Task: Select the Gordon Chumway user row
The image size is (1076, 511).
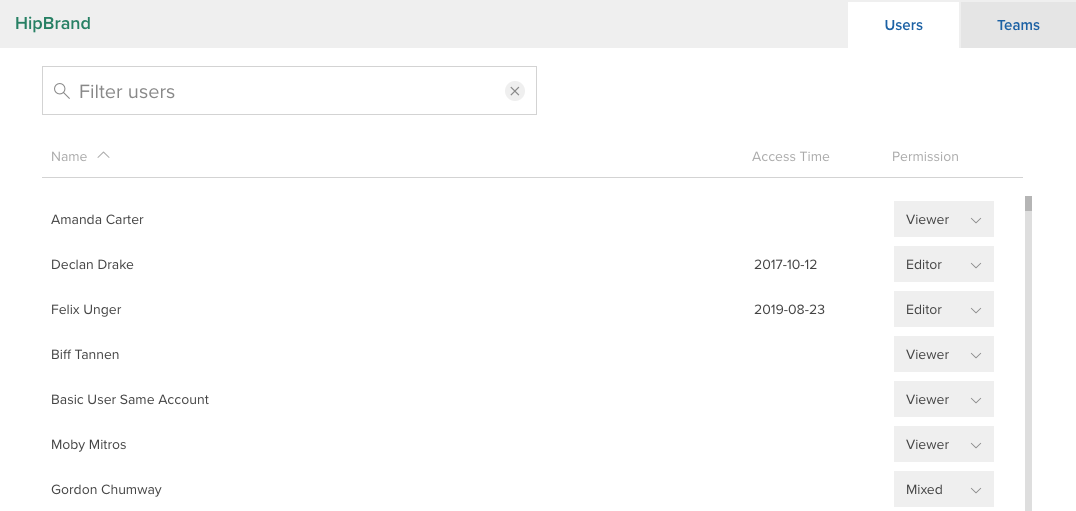Action: pyautogui.click(x=532, y=489)
